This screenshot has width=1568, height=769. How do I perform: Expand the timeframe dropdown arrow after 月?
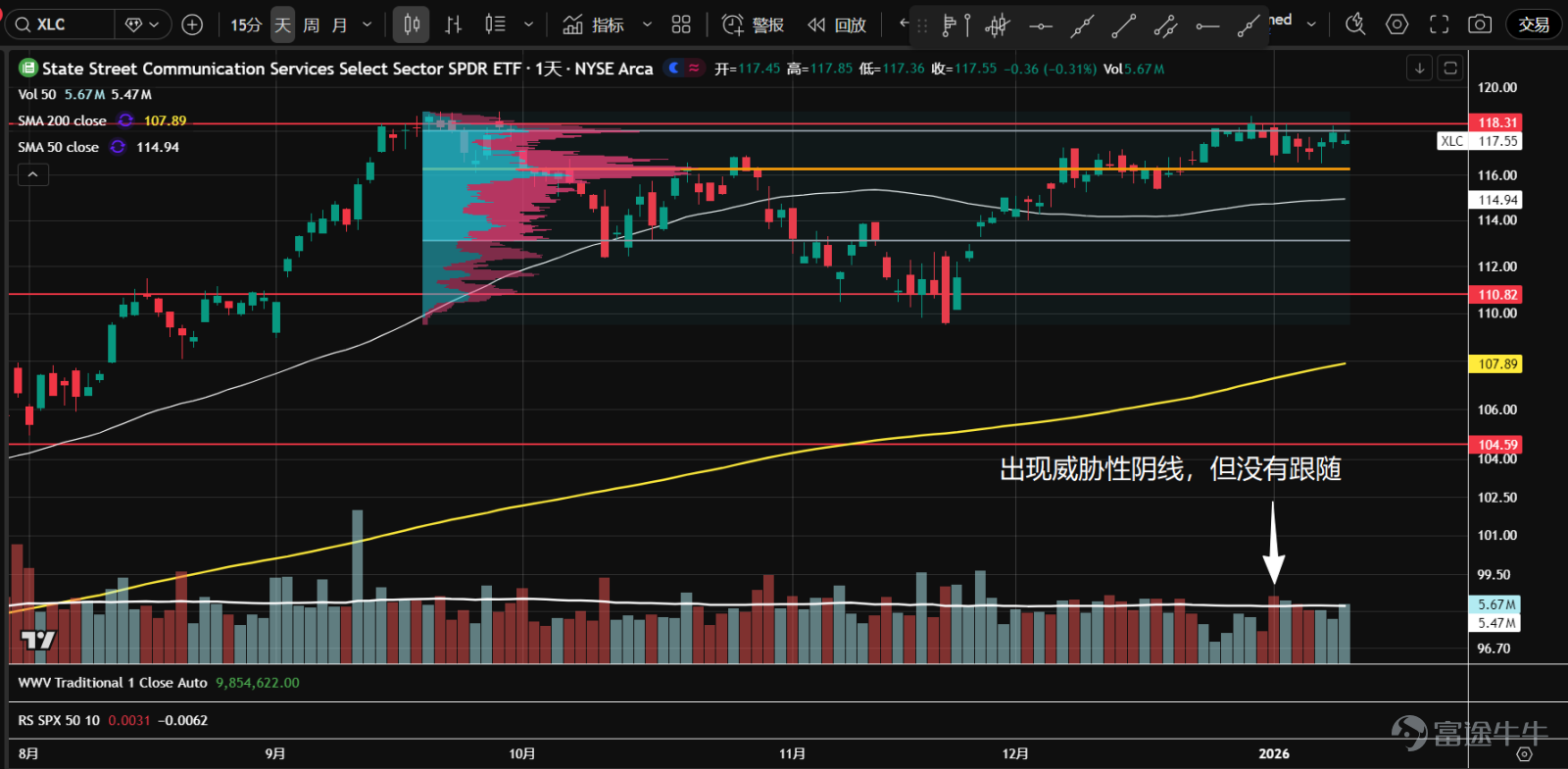(367, 24)
